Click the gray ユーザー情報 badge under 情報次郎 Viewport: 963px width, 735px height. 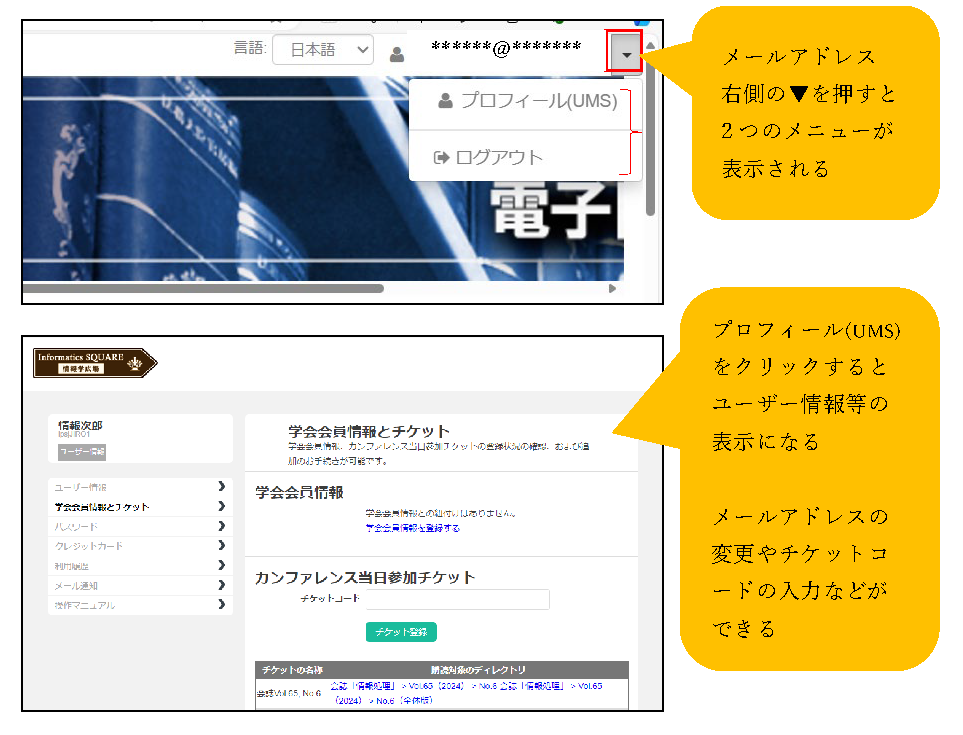tap(82, 452)
